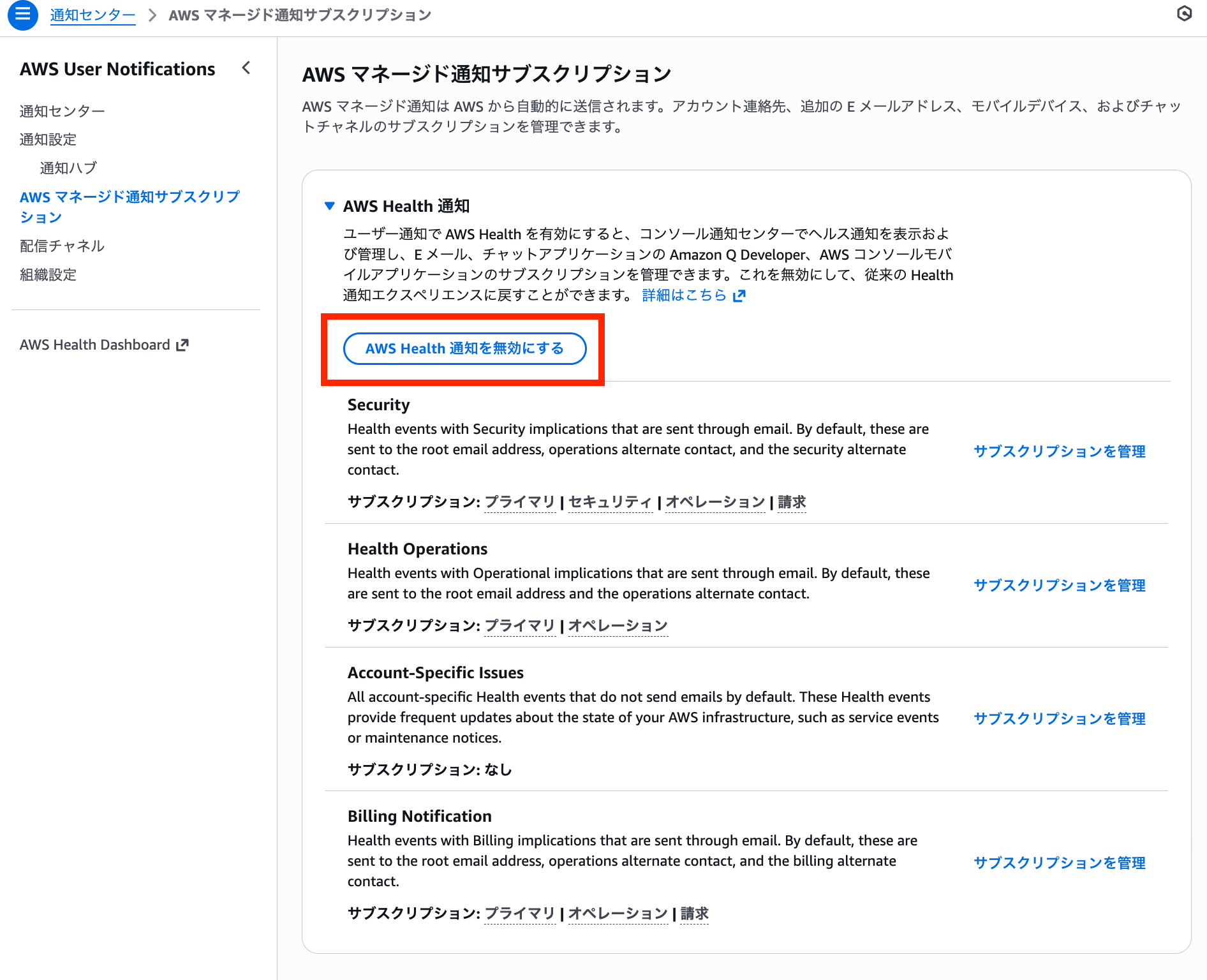Open the 通知ハブ page

(68, 168)
